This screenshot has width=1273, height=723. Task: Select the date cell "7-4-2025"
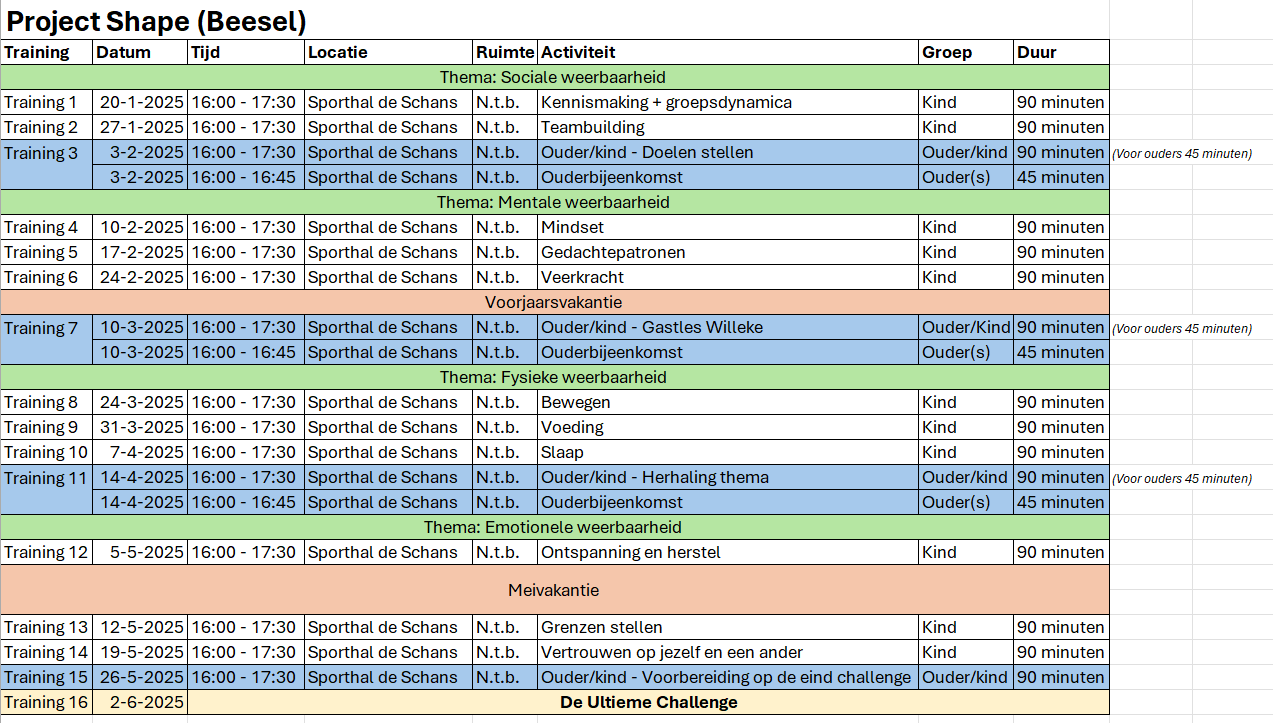[140, 452]
